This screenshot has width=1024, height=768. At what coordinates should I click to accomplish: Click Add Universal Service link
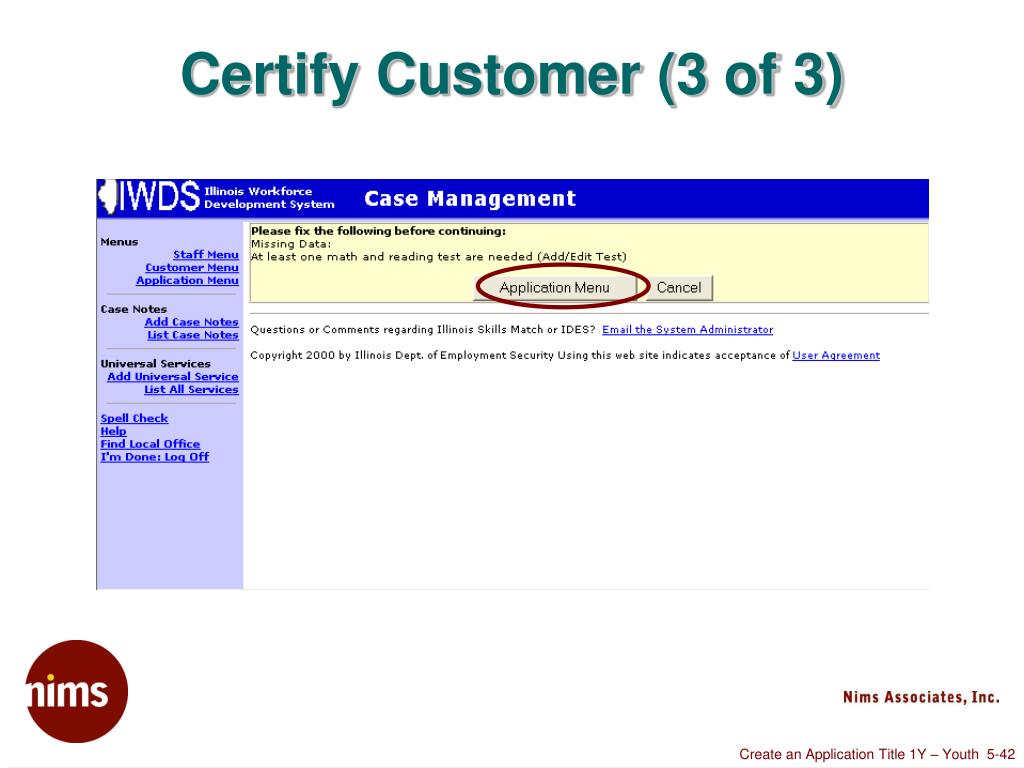[173, 377]
